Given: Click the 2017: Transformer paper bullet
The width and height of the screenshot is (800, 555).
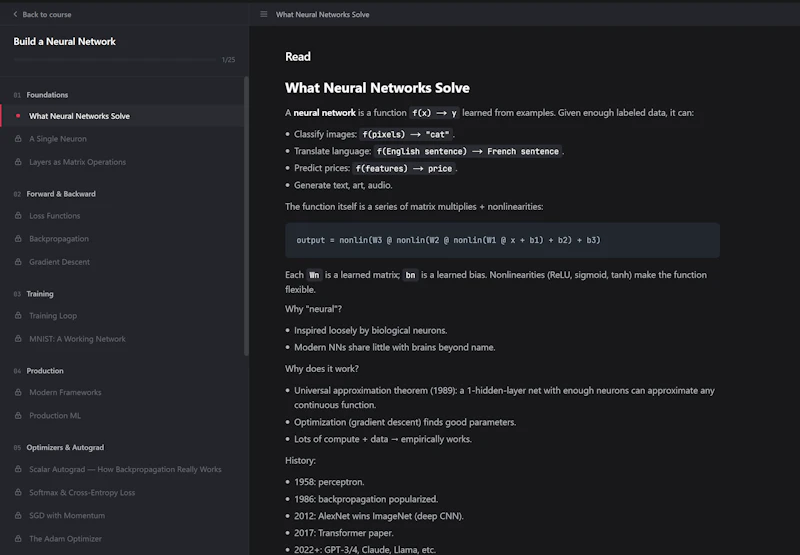Looking at the screenshot, I should tap(344, 533).
